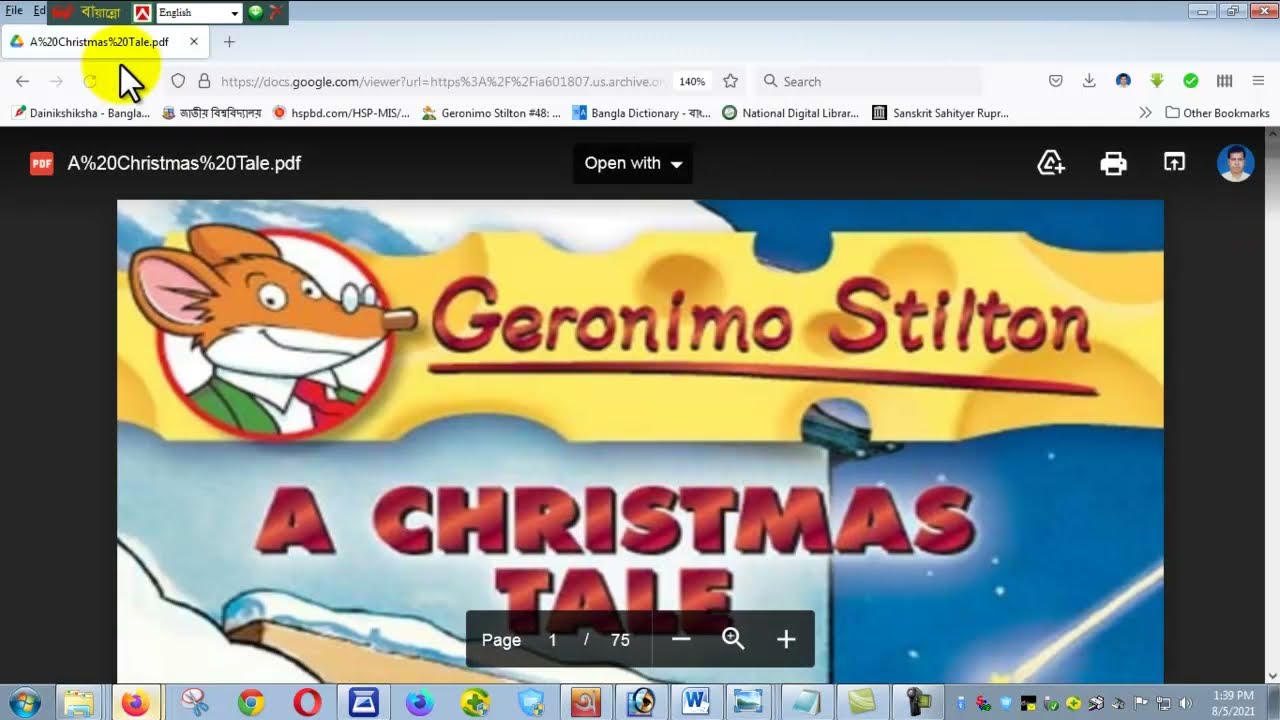Click the vertical scrollbar up arrow
1280x720 pixels.
[1272, 134]
